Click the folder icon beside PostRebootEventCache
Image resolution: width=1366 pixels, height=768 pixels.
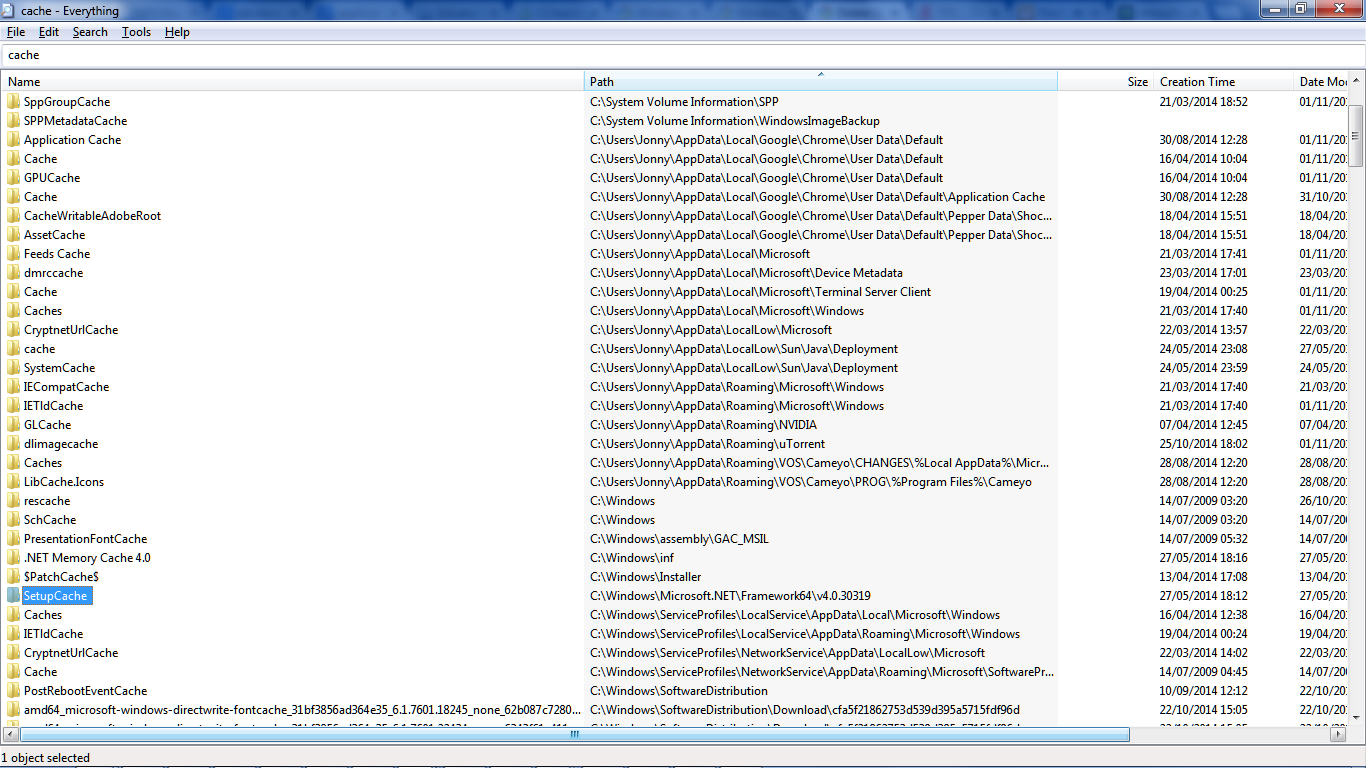13,691
